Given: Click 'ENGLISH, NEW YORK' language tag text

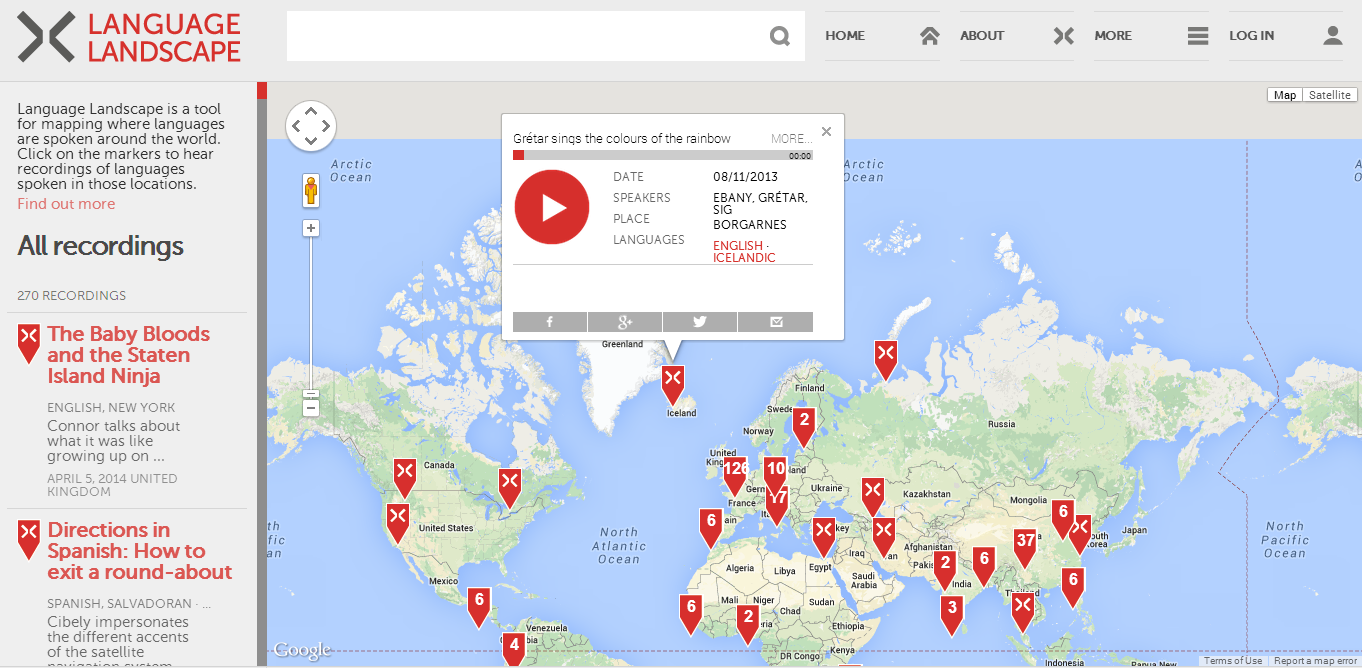Looking at the screenshot, I should pos(111,408).
